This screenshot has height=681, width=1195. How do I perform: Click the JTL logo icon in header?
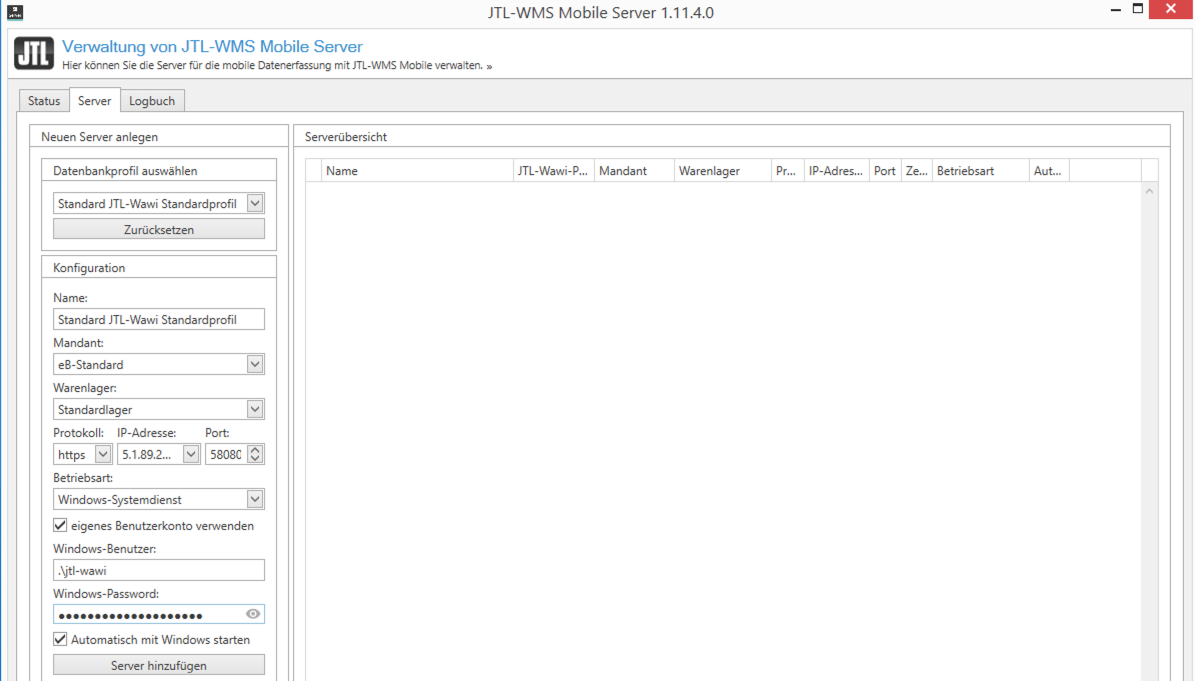click(34, 54)
